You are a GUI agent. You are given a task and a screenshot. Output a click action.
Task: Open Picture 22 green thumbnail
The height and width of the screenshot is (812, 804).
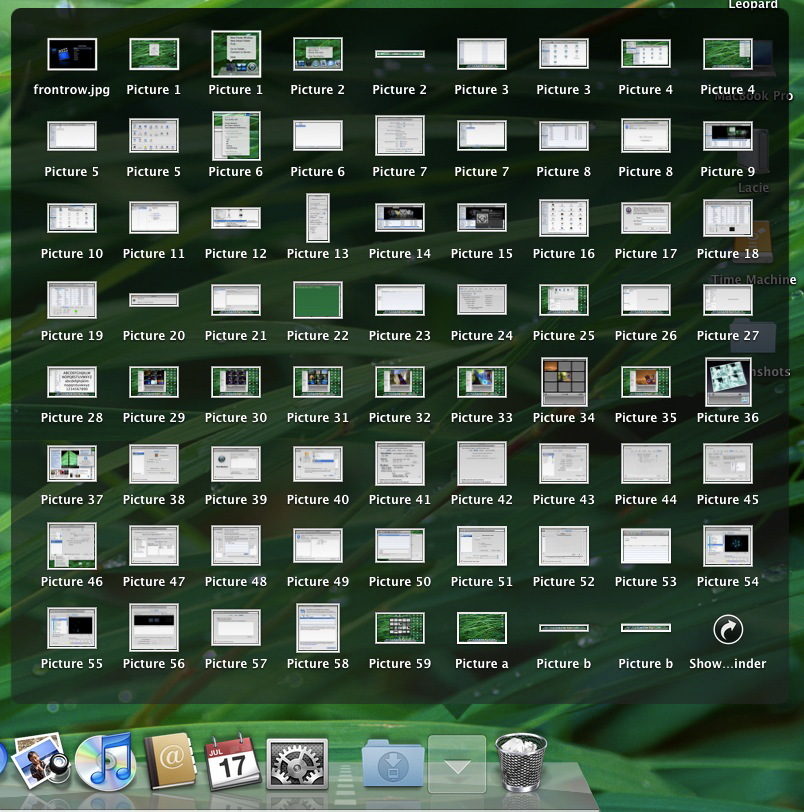318,299
